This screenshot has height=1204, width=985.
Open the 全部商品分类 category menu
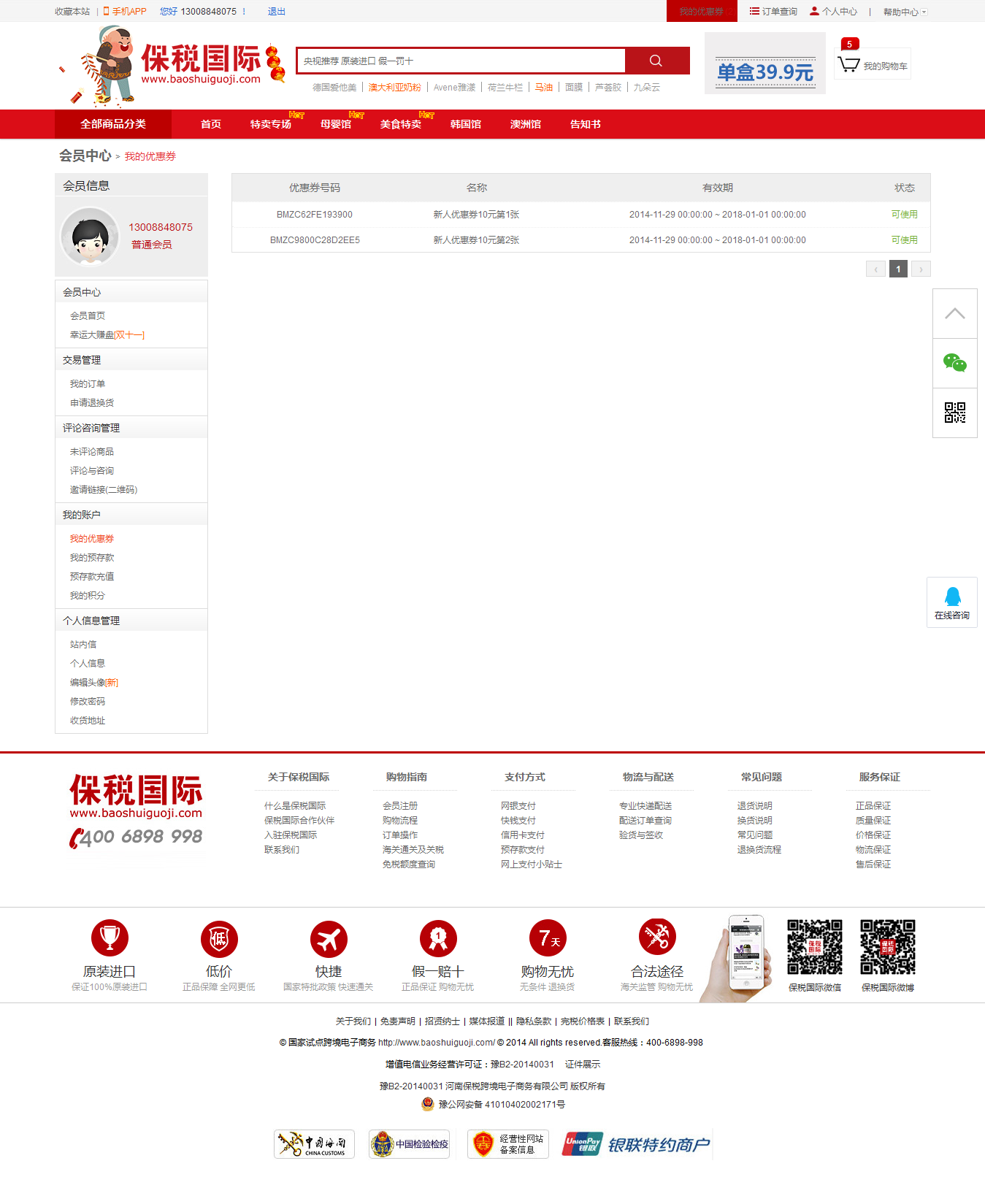click(x=113, y=124)
